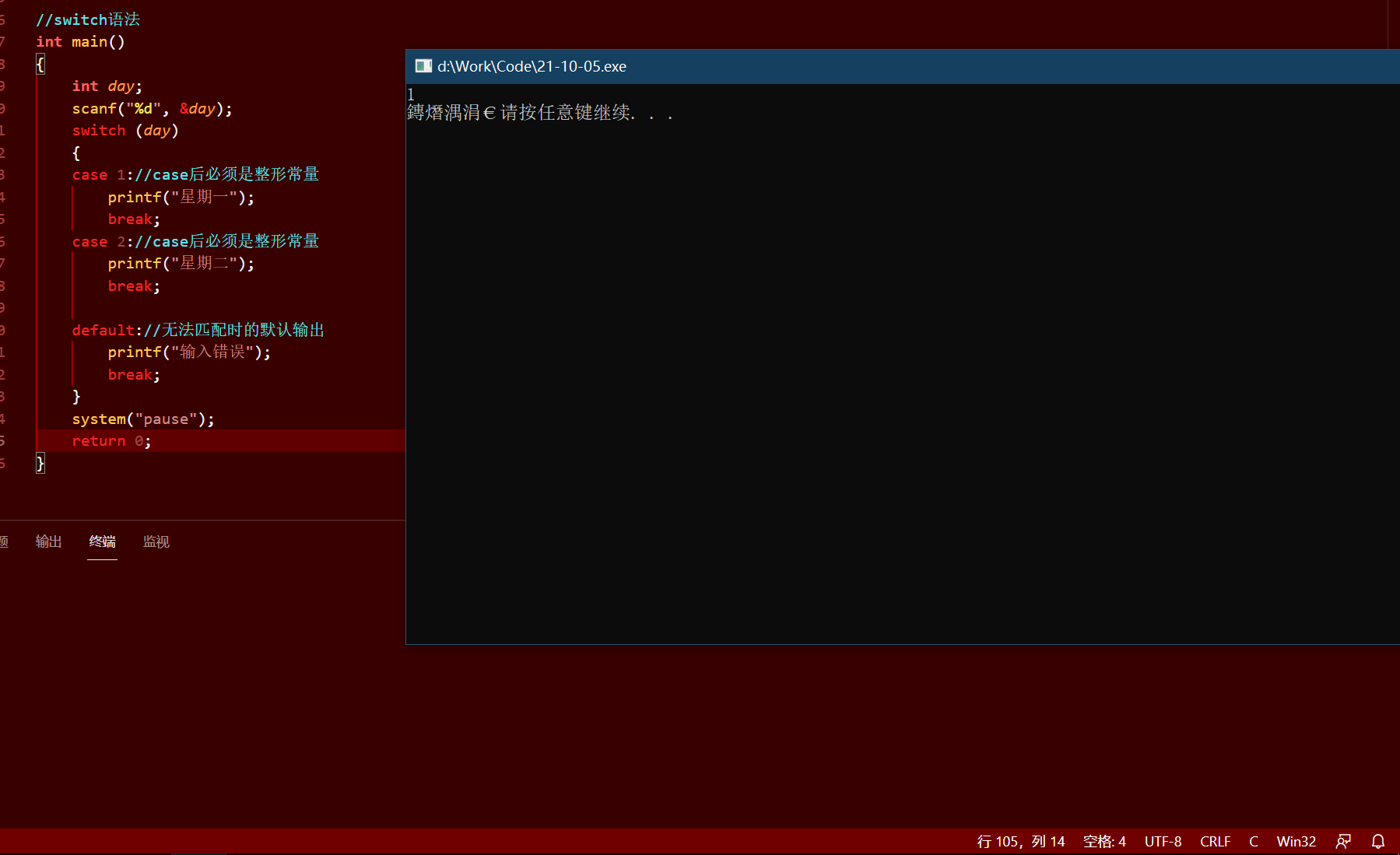Click the input line "1" in the console

coord(411,94)
